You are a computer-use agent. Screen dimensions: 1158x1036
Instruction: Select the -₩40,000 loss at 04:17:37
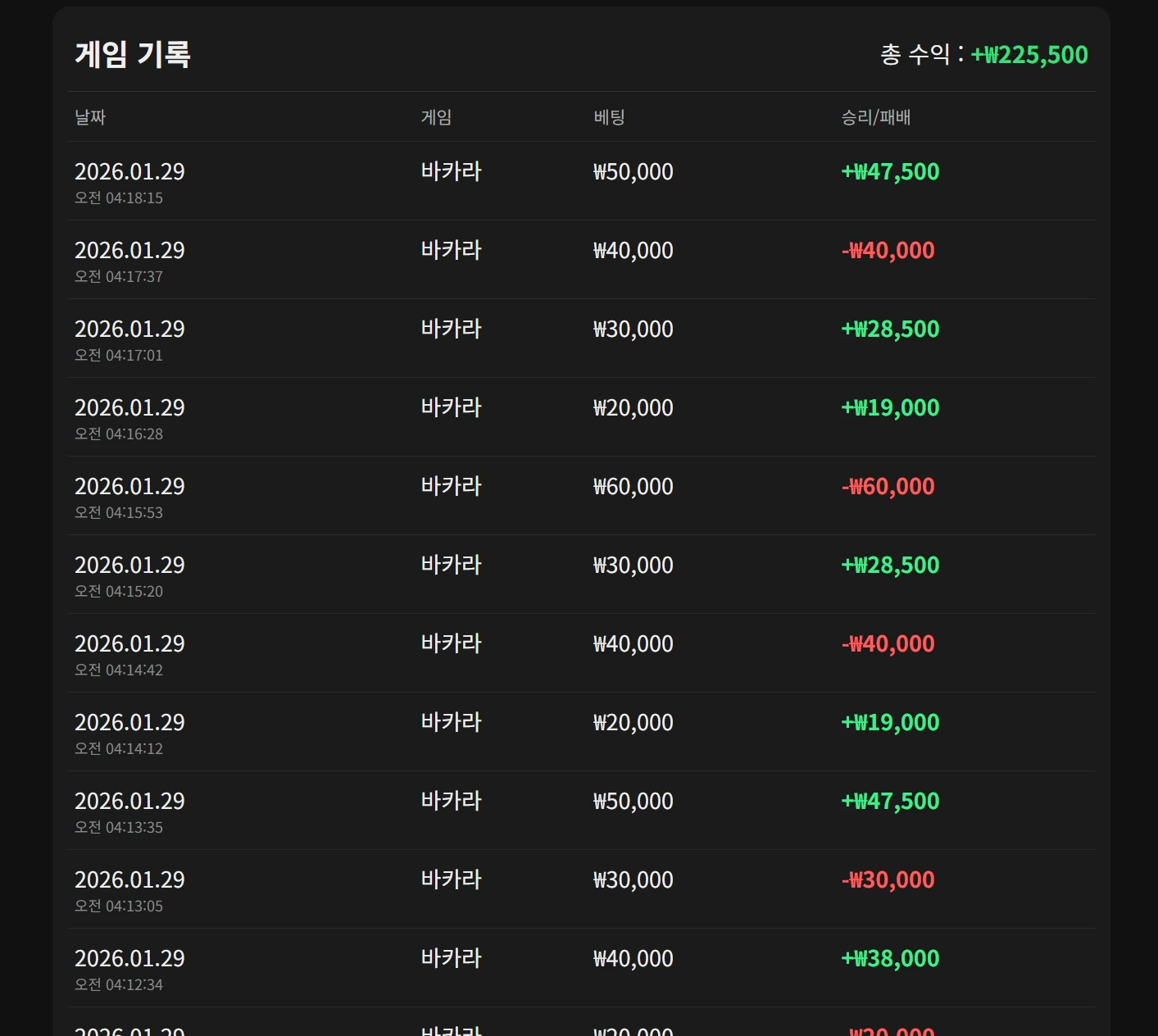[x=888, y=250]
